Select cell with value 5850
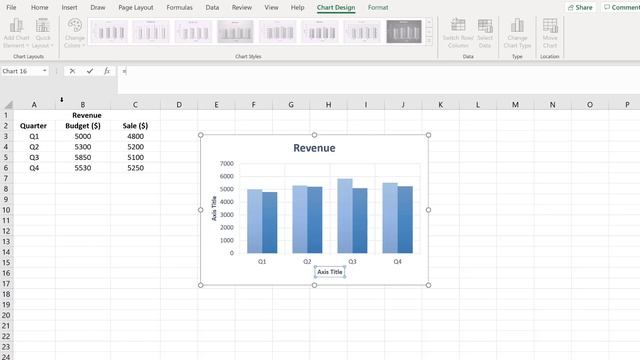This screenshot has width=640, height=360. click(x=83, y=157)
